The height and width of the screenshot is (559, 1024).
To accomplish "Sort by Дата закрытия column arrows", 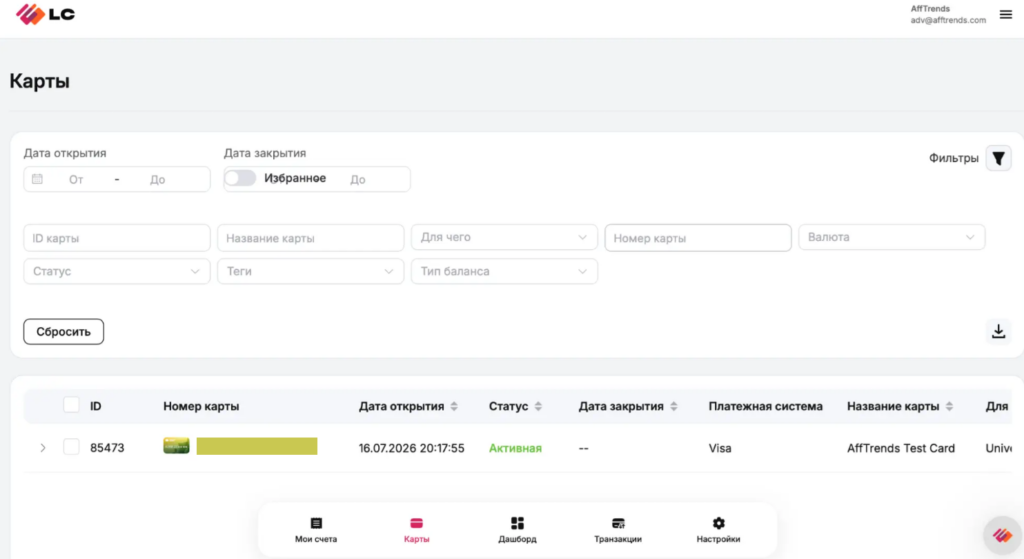I will pos(674,406).
